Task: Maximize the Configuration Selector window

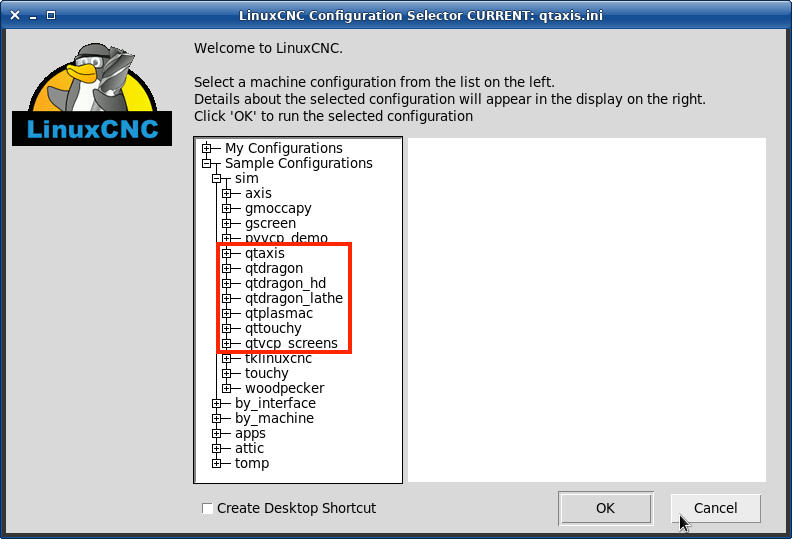Action: [51, 15]
